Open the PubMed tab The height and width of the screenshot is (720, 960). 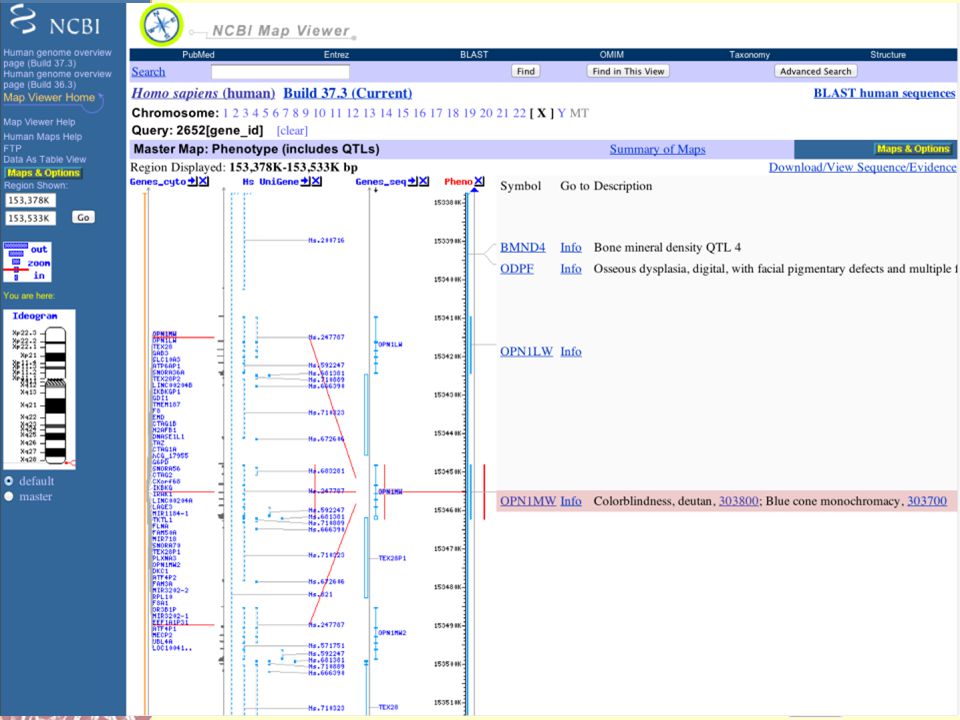198,54
